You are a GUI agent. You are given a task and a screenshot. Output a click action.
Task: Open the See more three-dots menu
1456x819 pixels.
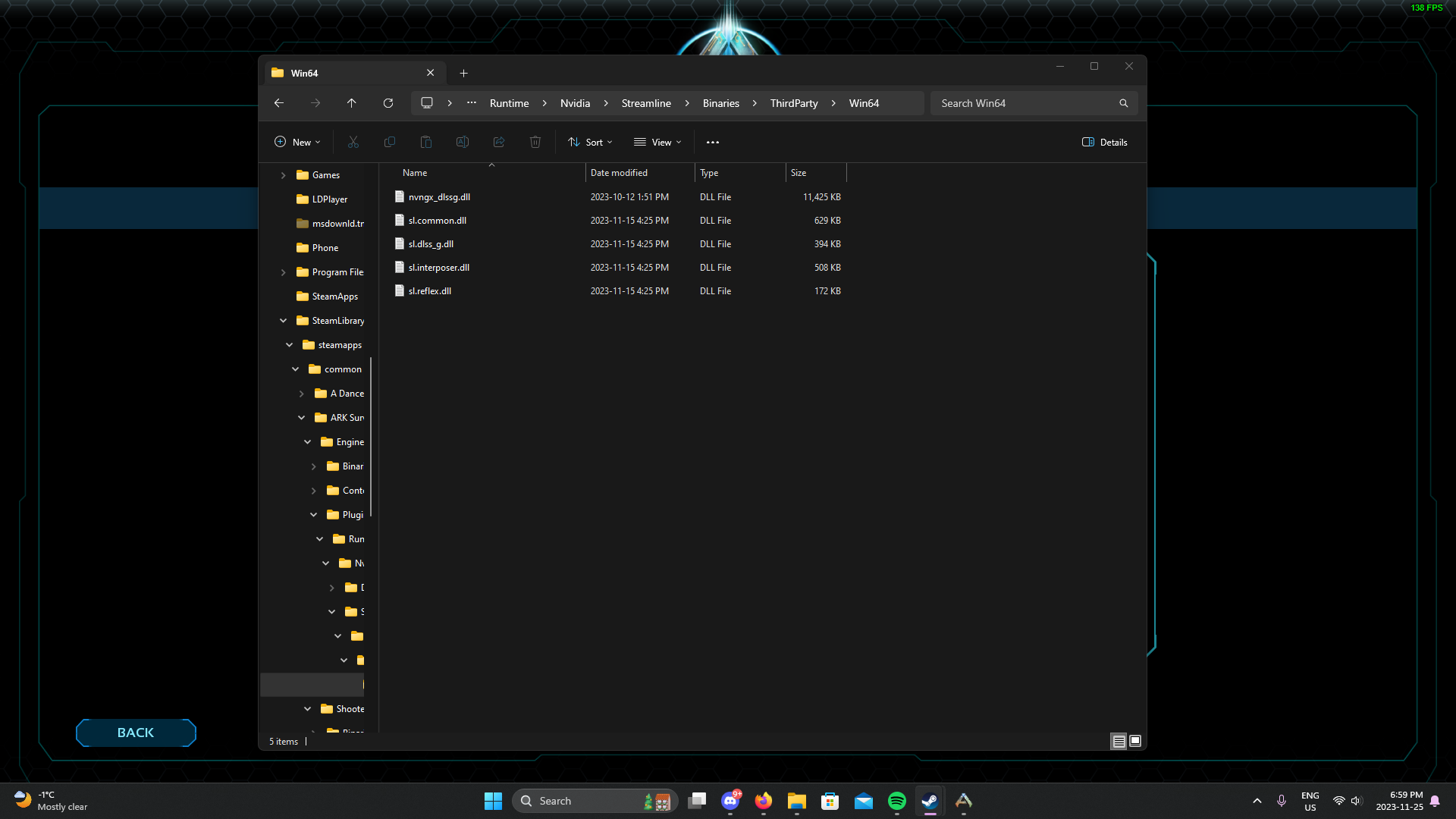712,142
